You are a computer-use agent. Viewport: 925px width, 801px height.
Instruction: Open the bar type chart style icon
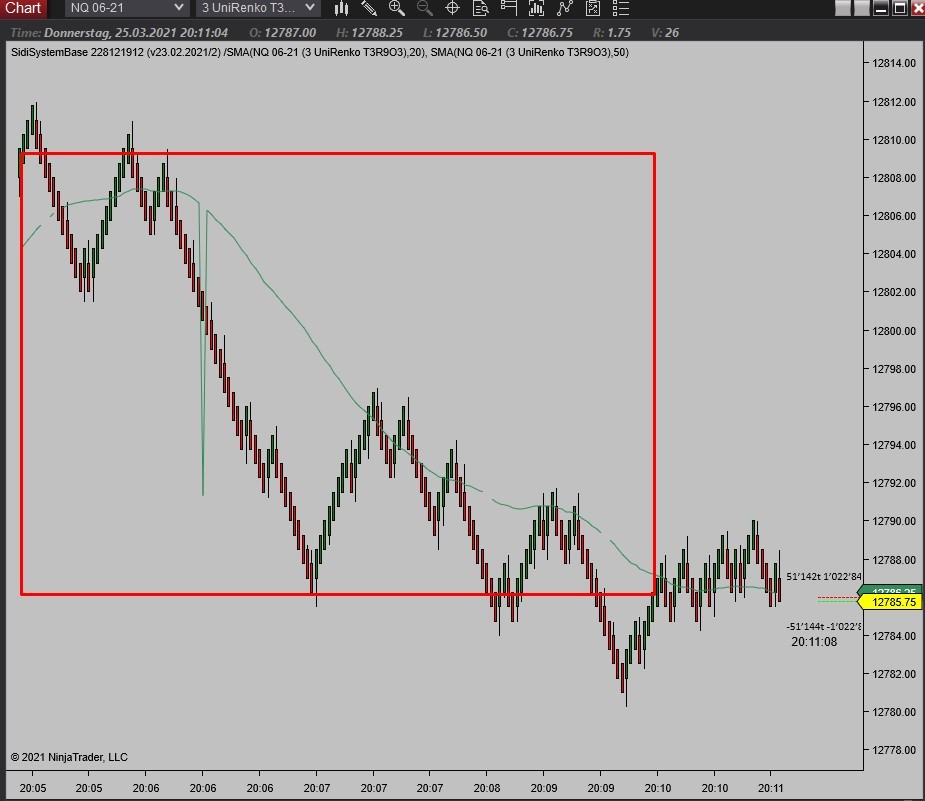point(341,8)
